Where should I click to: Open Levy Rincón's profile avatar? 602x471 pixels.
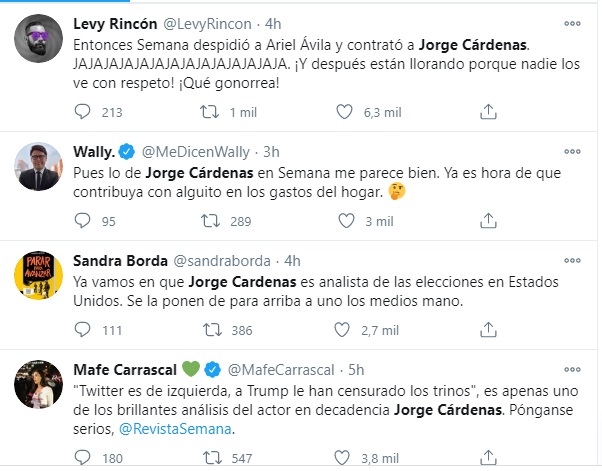(38, 38)
